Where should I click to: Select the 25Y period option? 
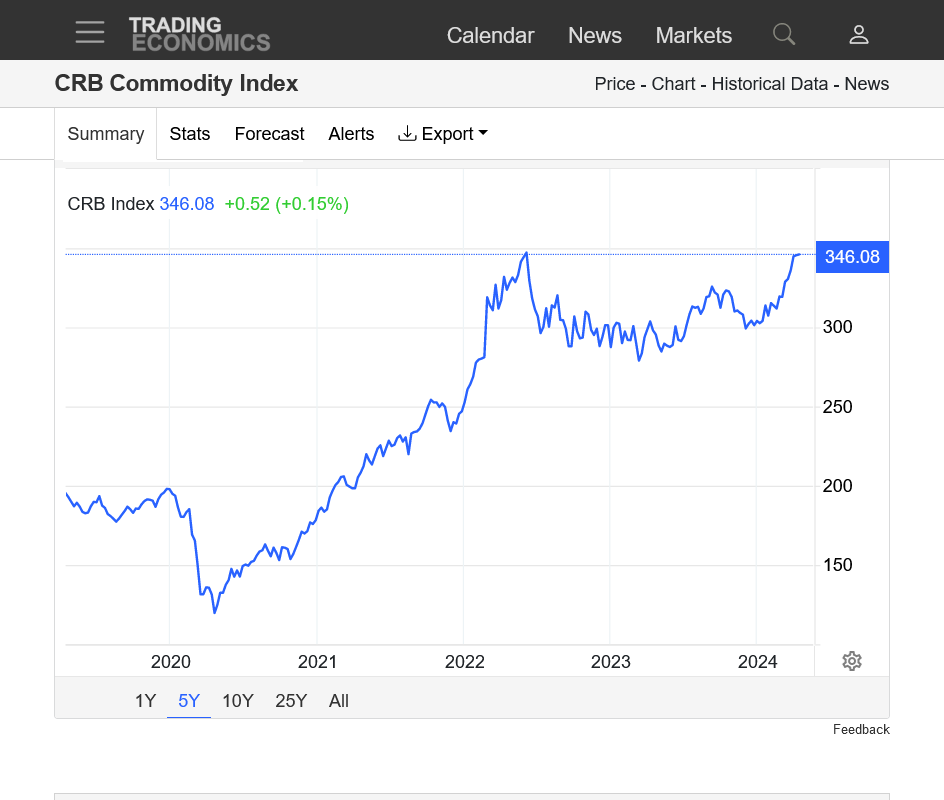291,700
